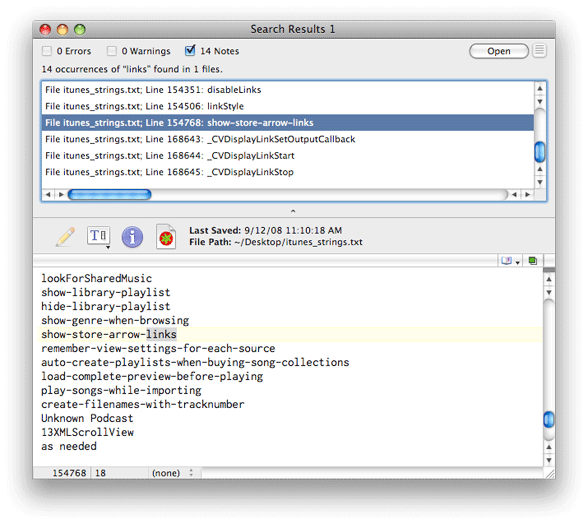Select result Line 168644: _CVDisplayLinkStart
The image size is (588, 524).
click(287, 156)
